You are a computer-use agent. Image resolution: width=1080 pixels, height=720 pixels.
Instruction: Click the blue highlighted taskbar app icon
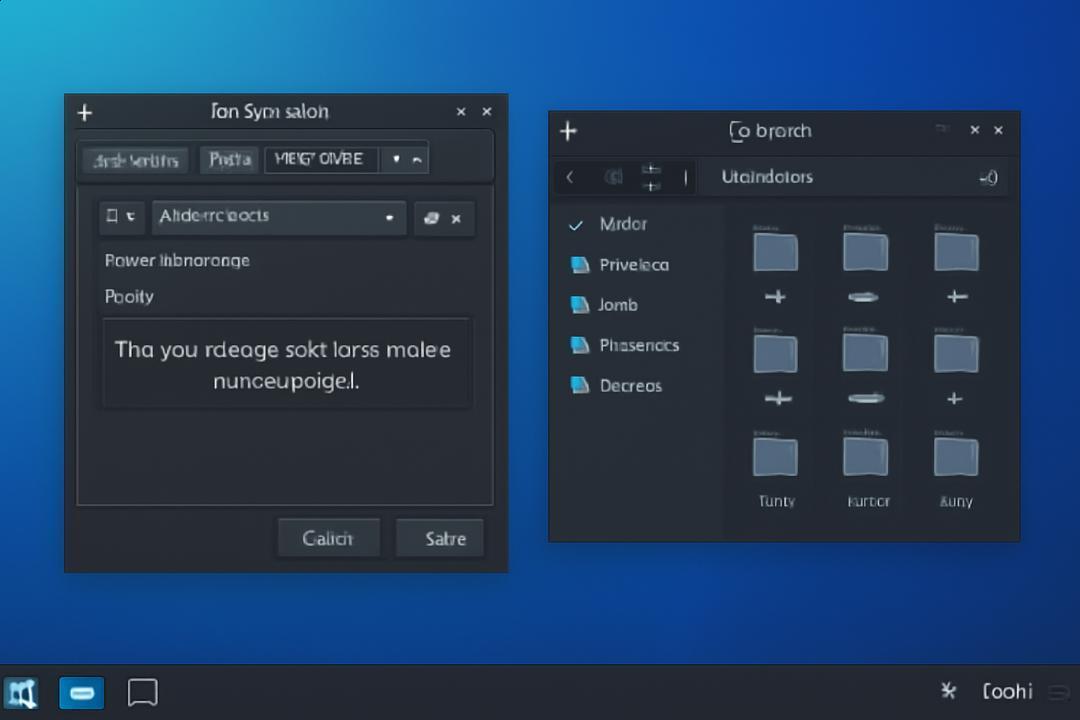click(82, 692)
